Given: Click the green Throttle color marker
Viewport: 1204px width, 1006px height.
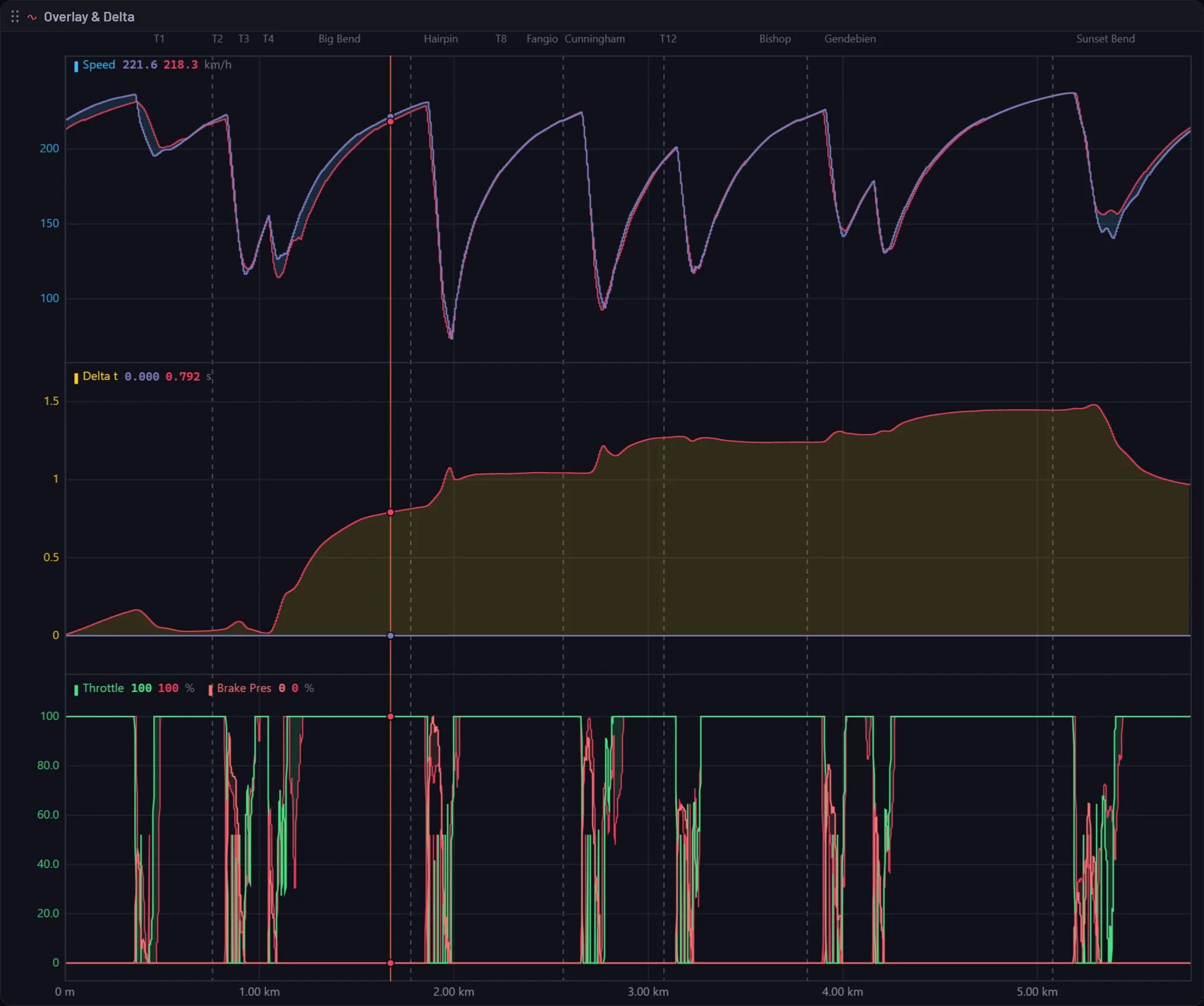Looking at the screenshot, I should click(76, 690).
